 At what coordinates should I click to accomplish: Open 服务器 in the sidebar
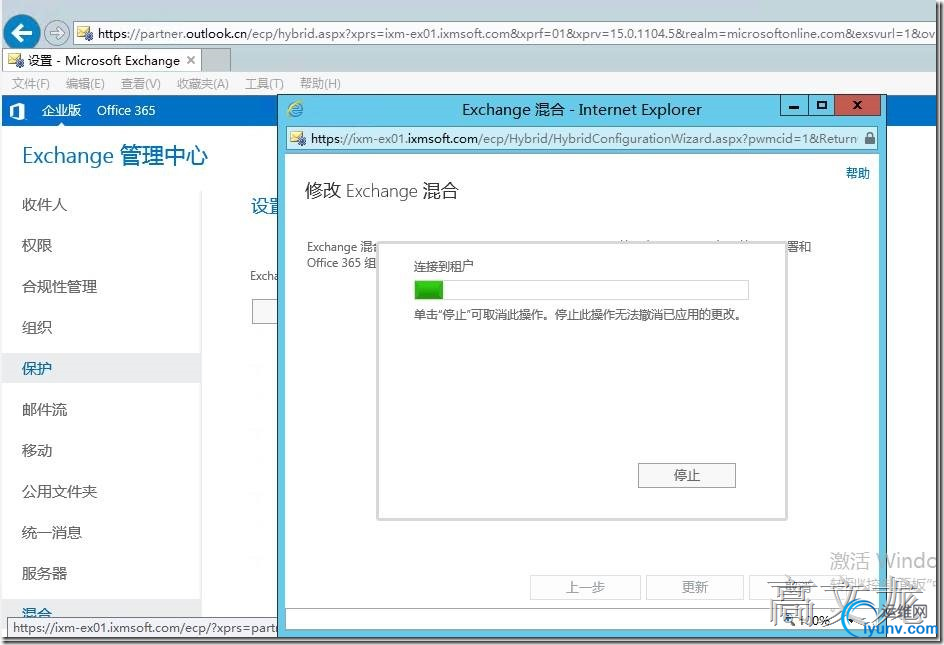pyautogui.click(x=44, y=573)
